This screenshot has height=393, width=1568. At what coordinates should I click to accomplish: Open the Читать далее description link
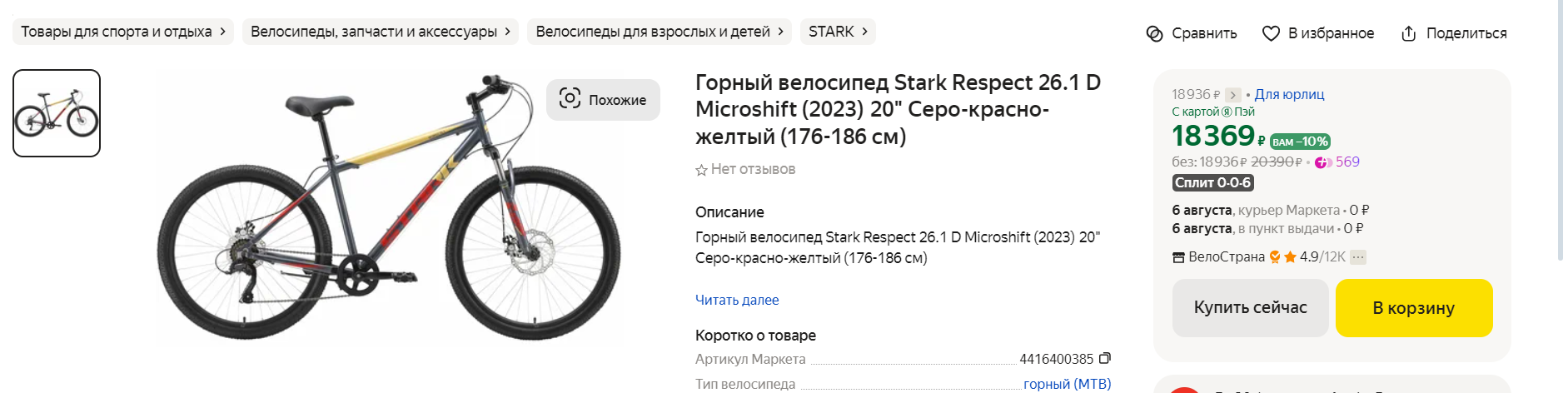[x=737, y=300]
